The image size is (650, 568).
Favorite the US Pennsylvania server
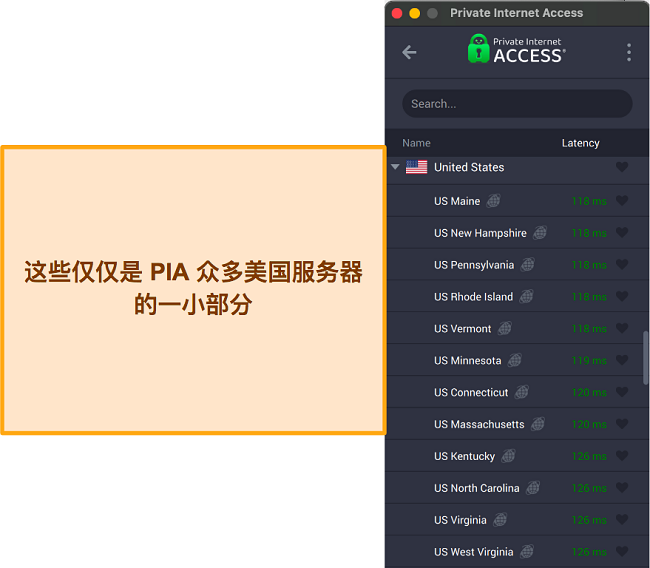click(x=622, y=265)
